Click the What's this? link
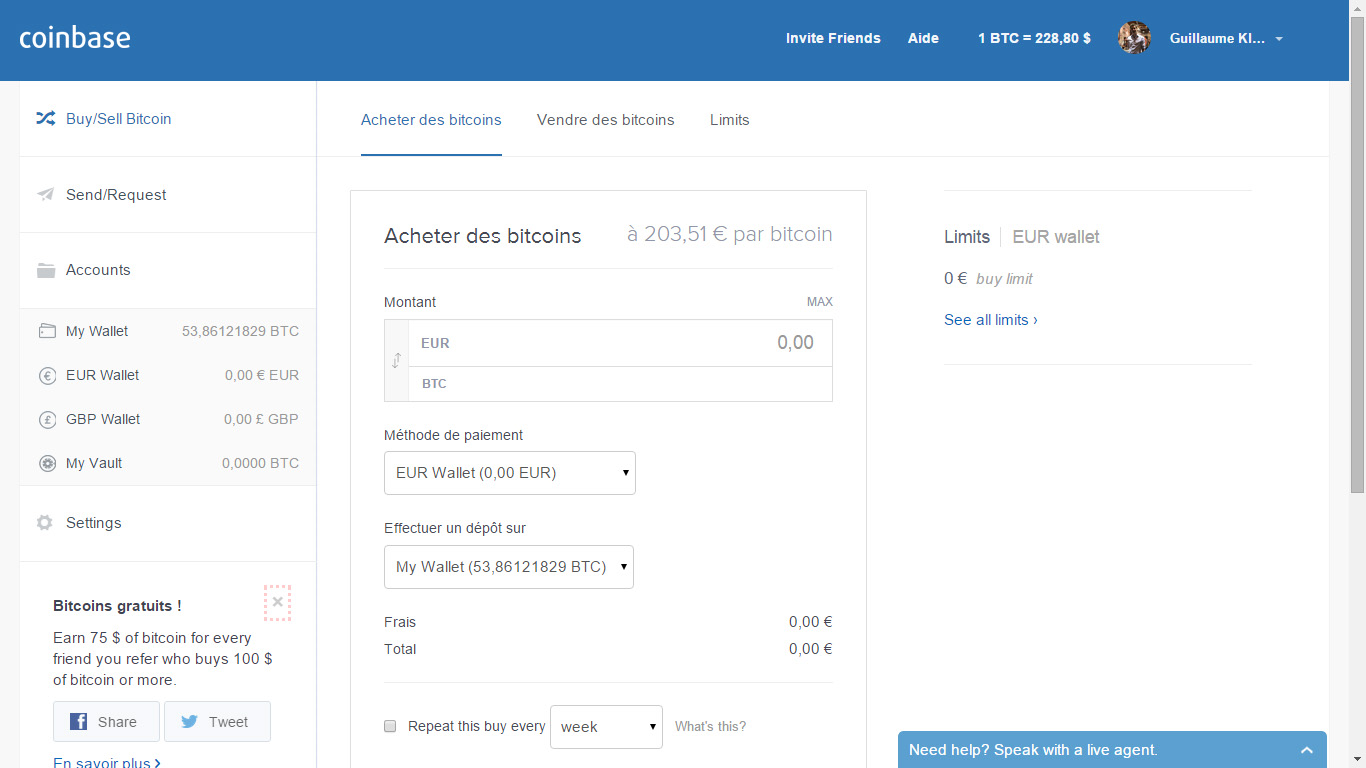This screenshot has height=768, width=1366. point(710,726)
